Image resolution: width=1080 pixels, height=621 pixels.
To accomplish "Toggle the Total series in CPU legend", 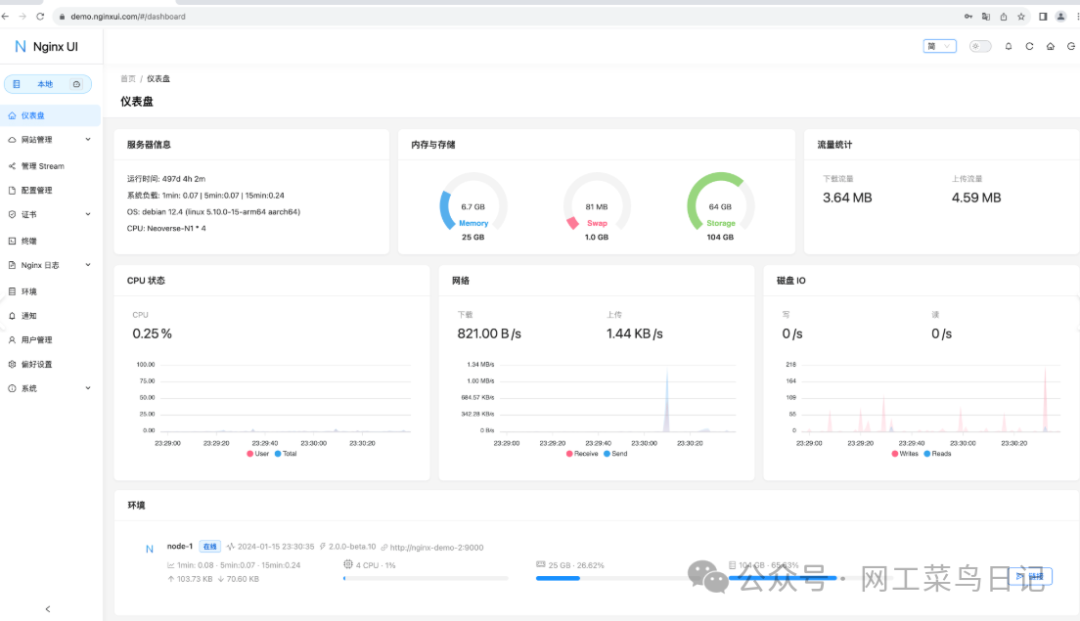I will (x=286, y=454).
